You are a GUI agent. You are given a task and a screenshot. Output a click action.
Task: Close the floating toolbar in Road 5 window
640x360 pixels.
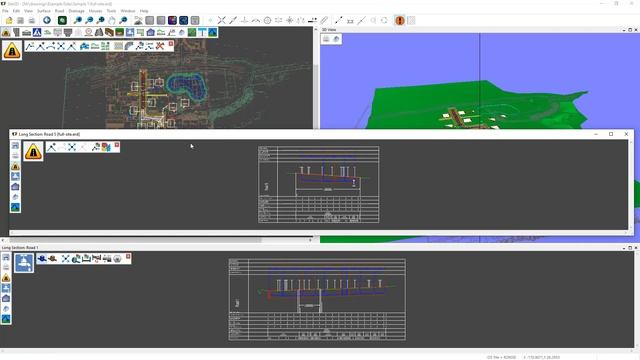point(117,145)
